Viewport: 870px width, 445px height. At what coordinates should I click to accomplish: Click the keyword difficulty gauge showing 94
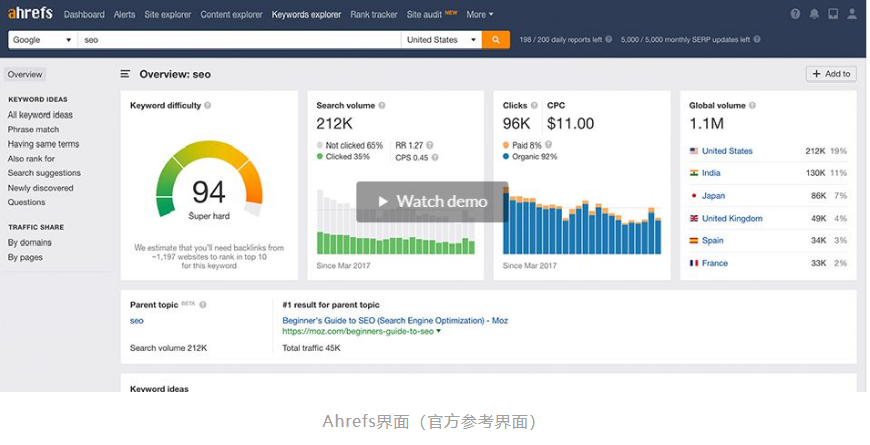pos(209,180)
